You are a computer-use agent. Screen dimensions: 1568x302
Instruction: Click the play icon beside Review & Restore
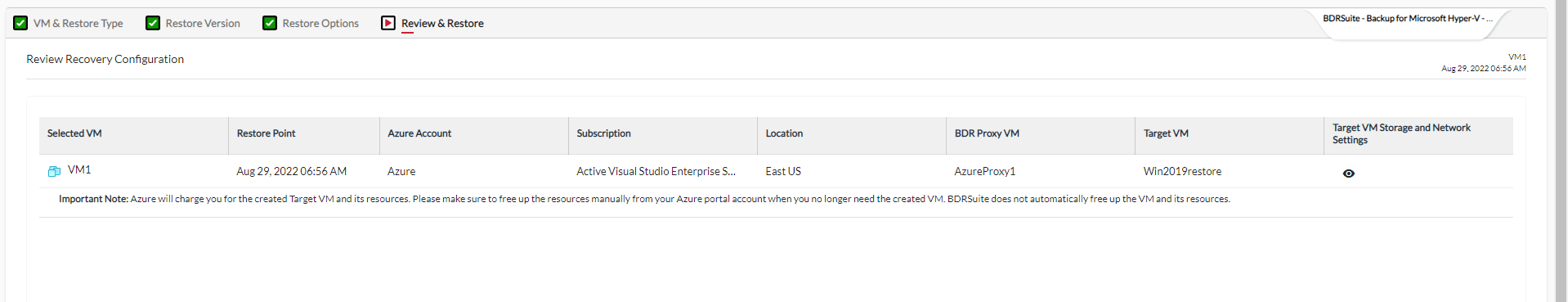tap(388, 23)
